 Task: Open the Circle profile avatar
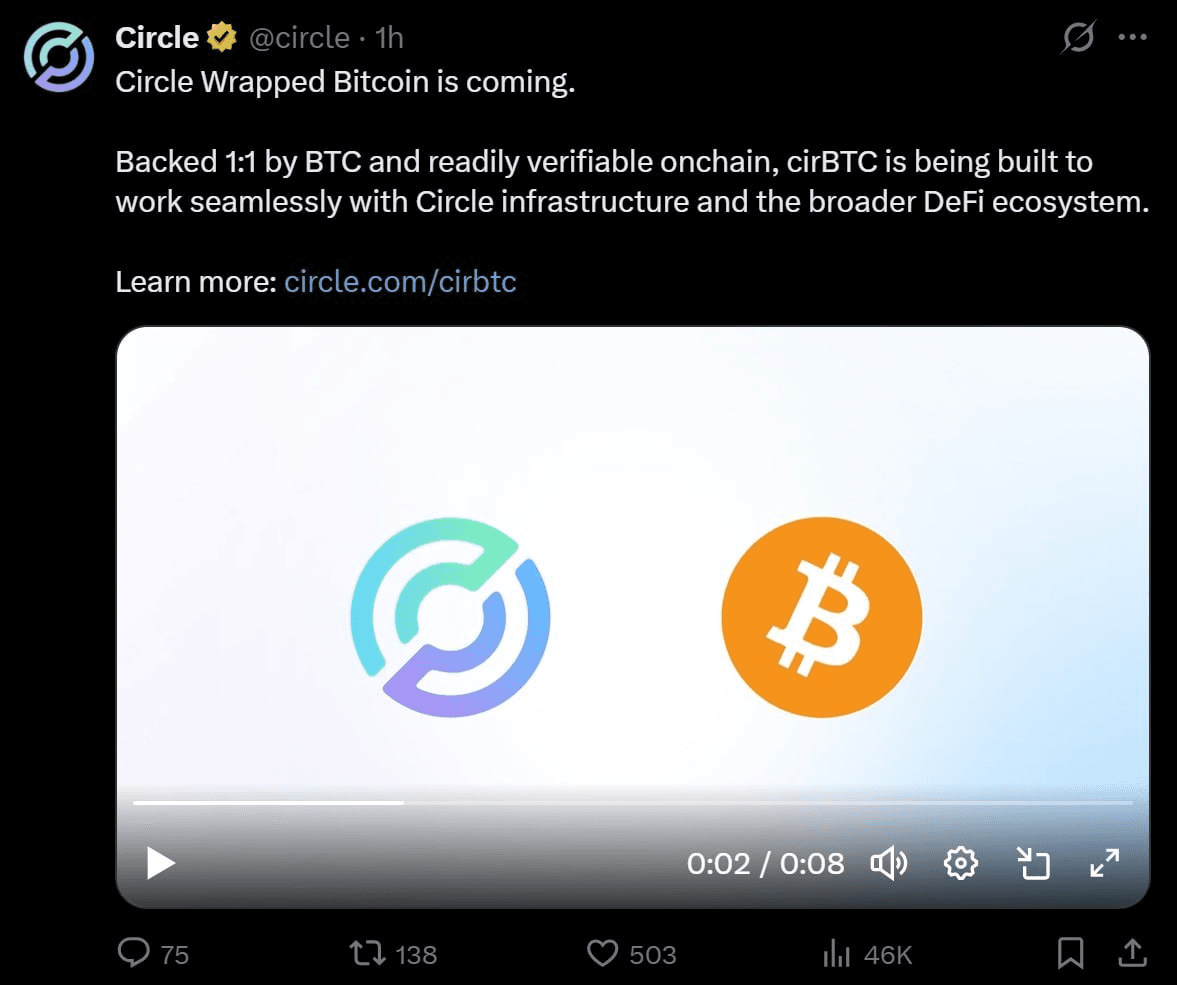point(59,57)
